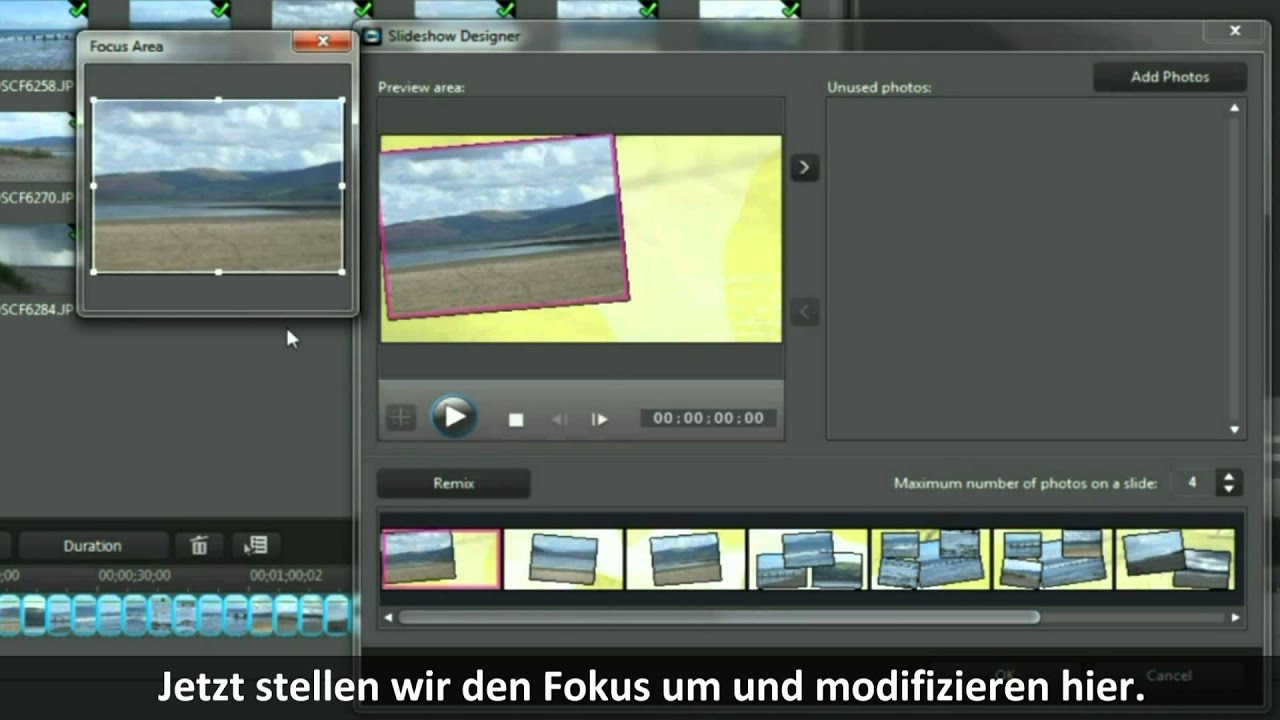Click the top-right handle of the focus area
Viewport: 1280px width, 720px height.
point(342,100)
